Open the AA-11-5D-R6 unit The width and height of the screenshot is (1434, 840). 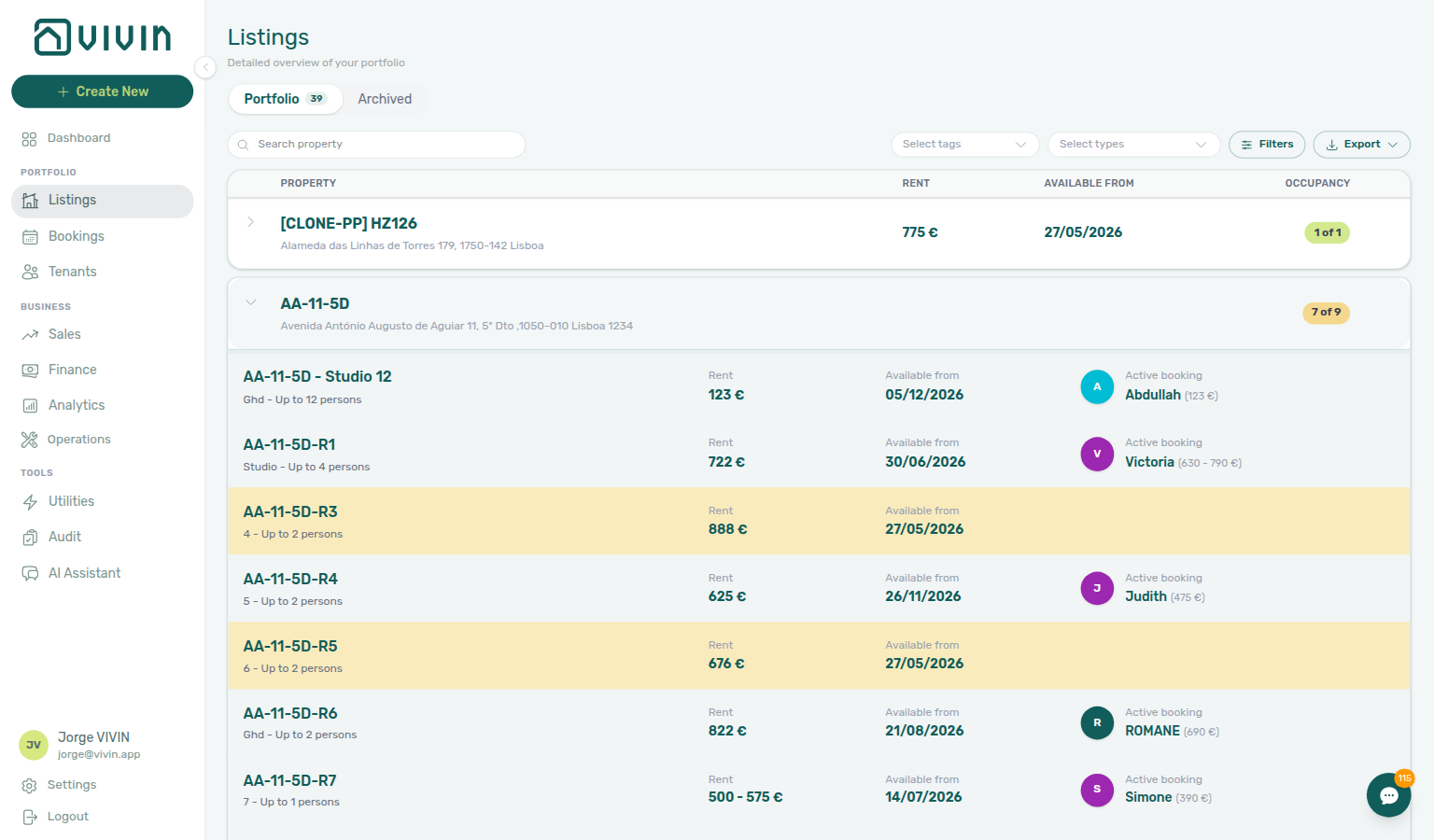tap(290, 714)
